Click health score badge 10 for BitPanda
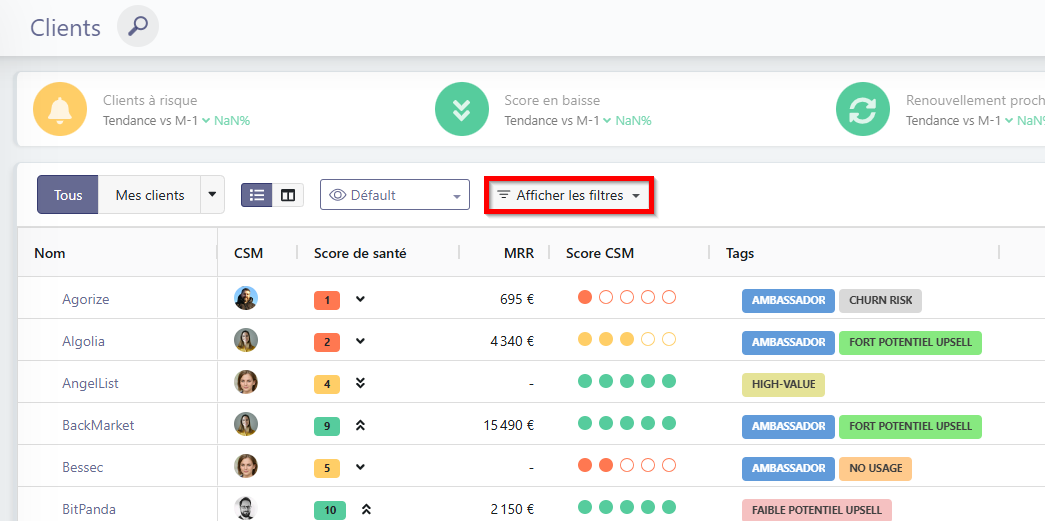The height and width of the screenshot is (521, 1045). (x=330, y=510)
